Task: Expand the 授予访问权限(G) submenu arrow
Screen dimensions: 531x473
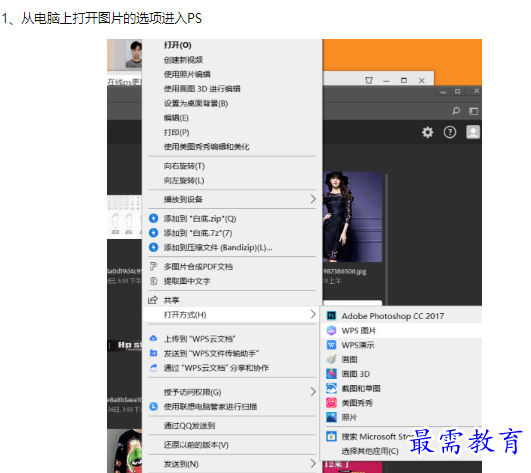Action: [x=313, y=392]
